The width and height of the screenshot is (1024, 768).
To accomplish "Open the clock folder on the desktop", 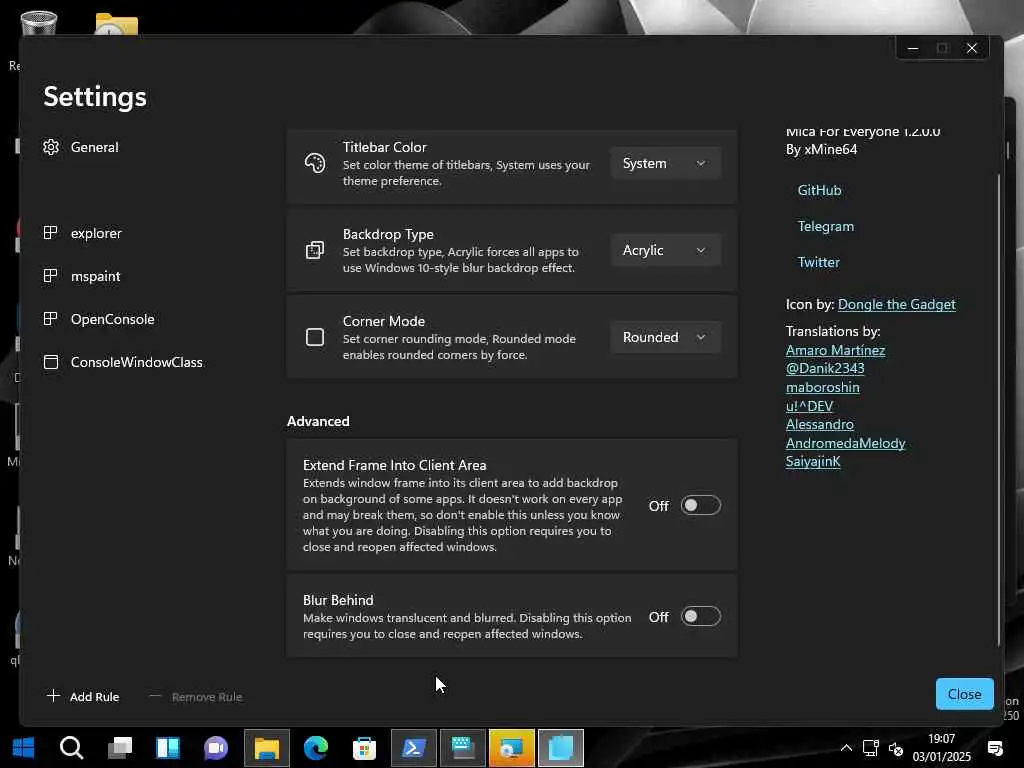I will (116, 25).
